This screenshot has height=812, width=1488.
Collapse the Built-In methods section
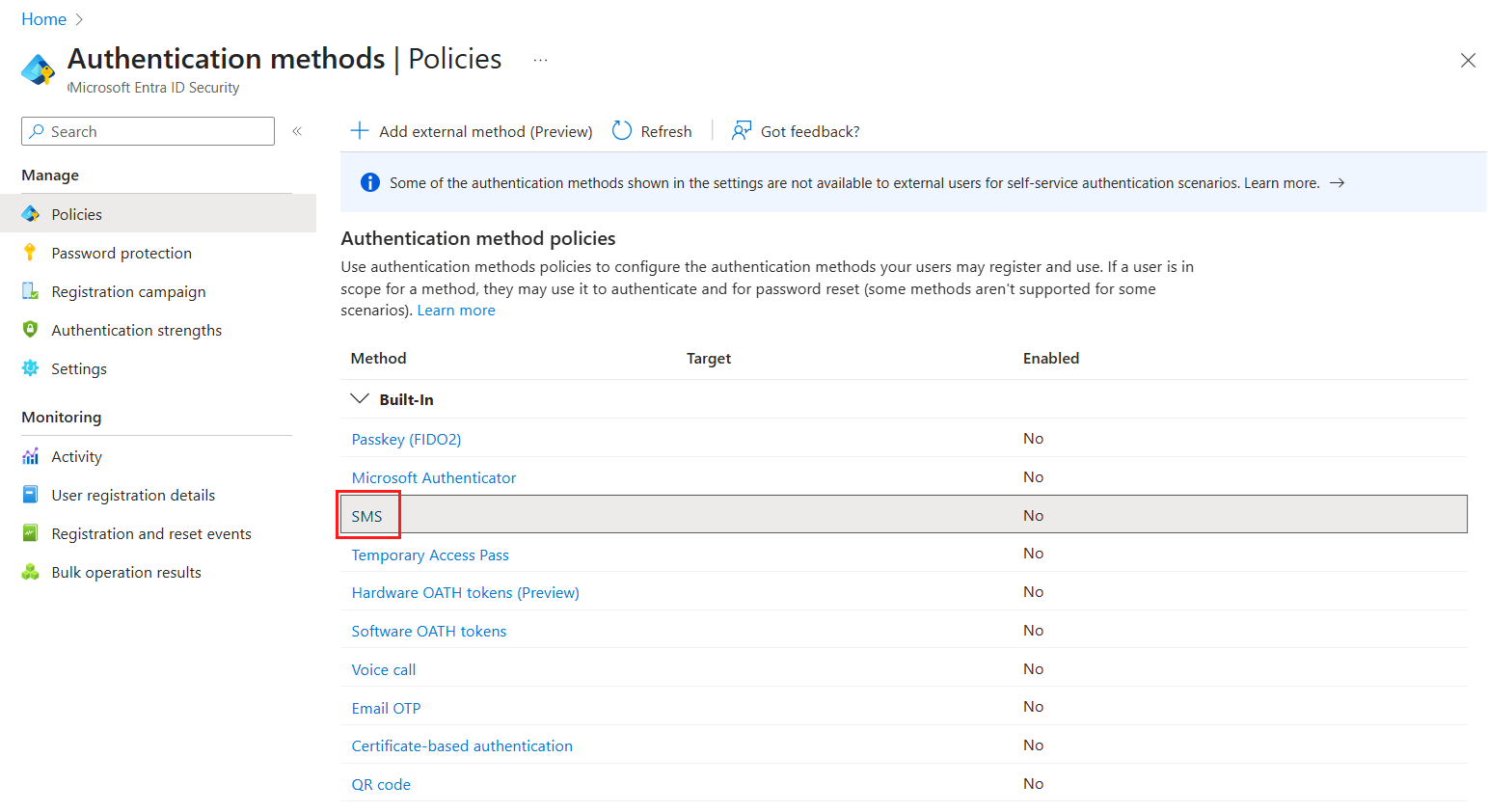pyautogui.click(x=360, y=397)
